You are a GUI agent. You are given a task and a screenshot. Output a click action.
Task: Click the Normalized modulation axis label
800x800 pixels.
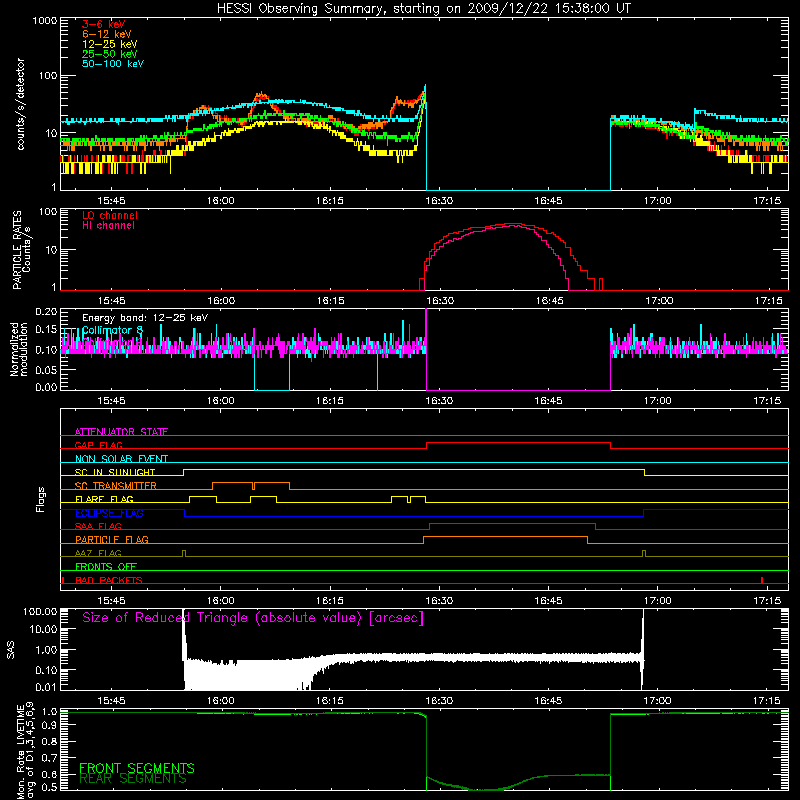[19, 349]
